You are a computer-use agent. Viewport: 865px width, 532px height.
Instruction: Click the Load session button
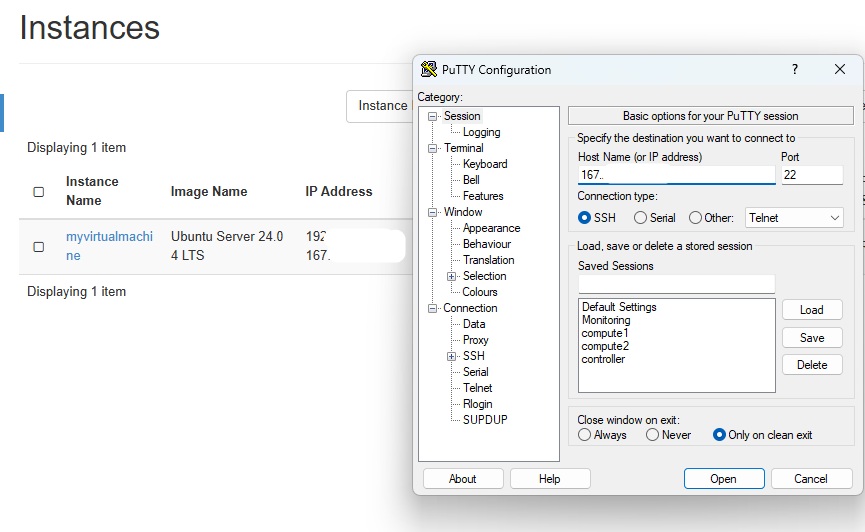point(811,310)
